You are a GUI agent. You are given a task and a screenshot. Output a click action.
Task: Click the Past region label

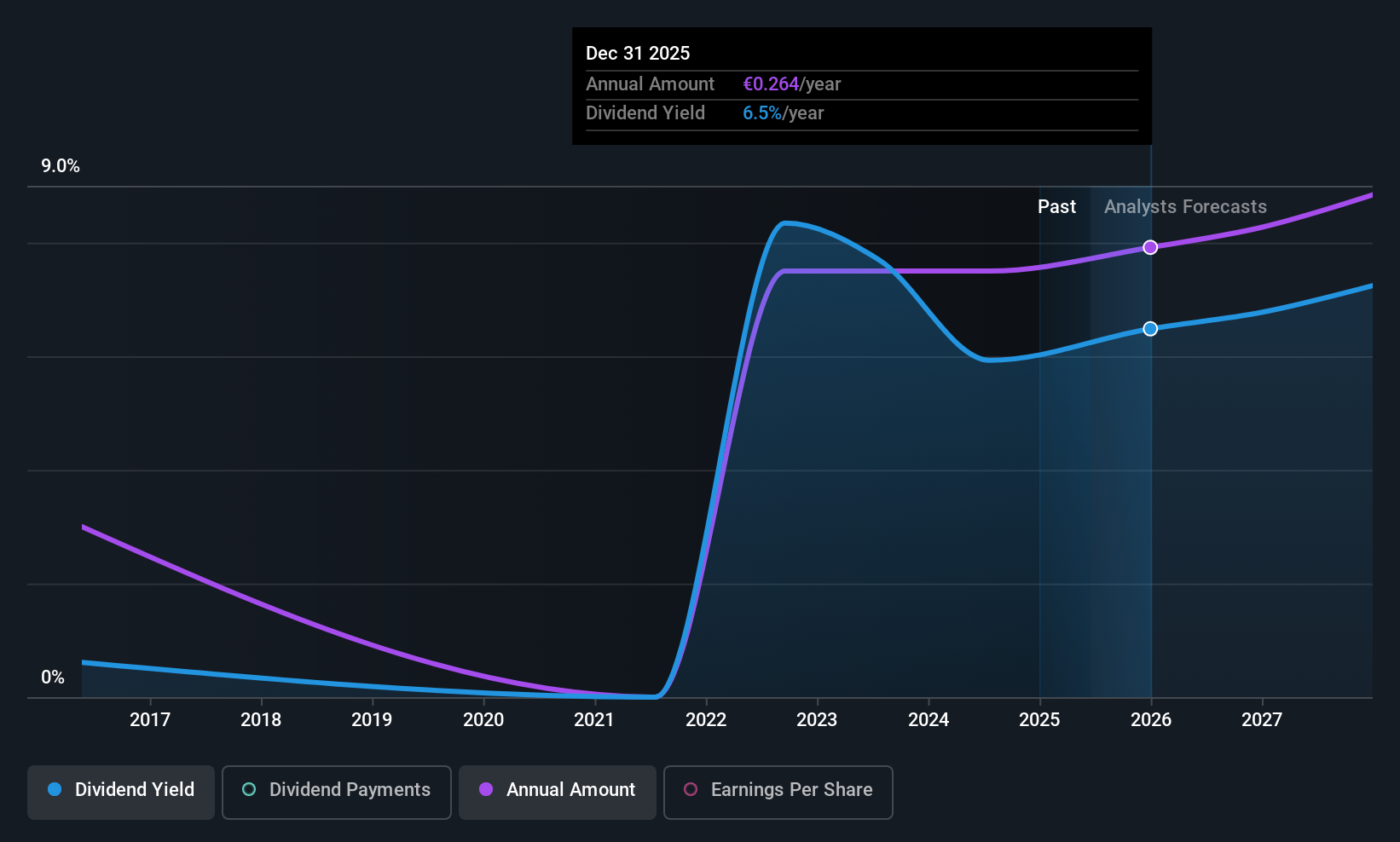1056,207
